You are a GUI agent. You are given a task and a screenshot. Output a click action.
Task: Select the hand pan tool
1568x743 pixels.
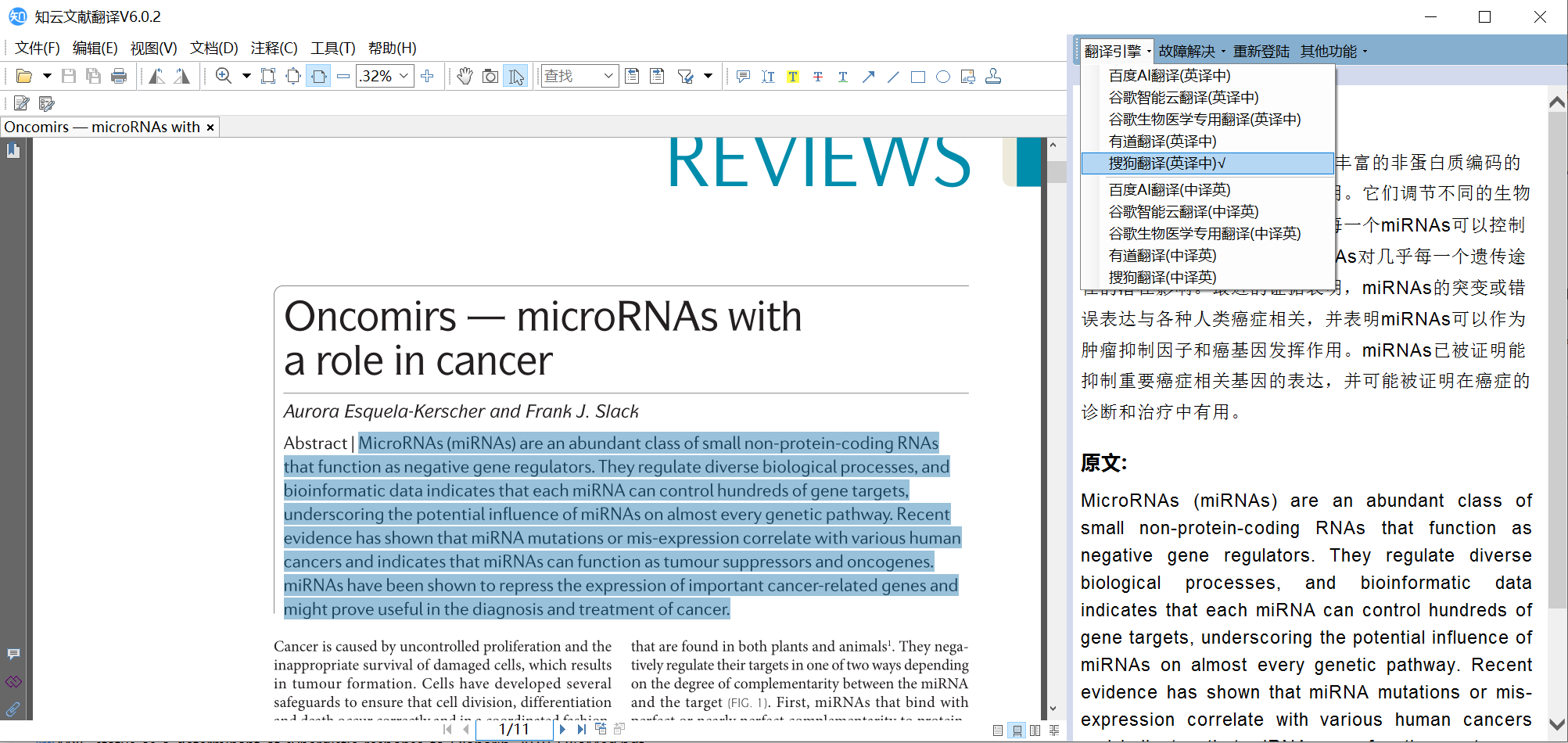pyautogui.click(x=465, y=76)
